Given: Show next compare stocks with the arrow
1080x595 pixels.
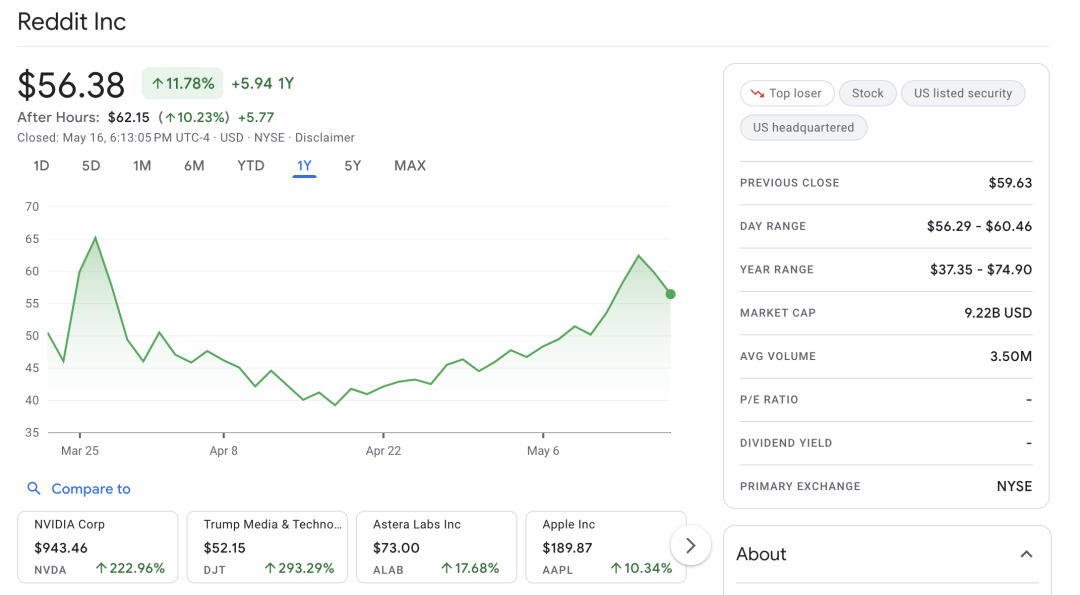Looking at the screenshot, I should pos(690,545).
